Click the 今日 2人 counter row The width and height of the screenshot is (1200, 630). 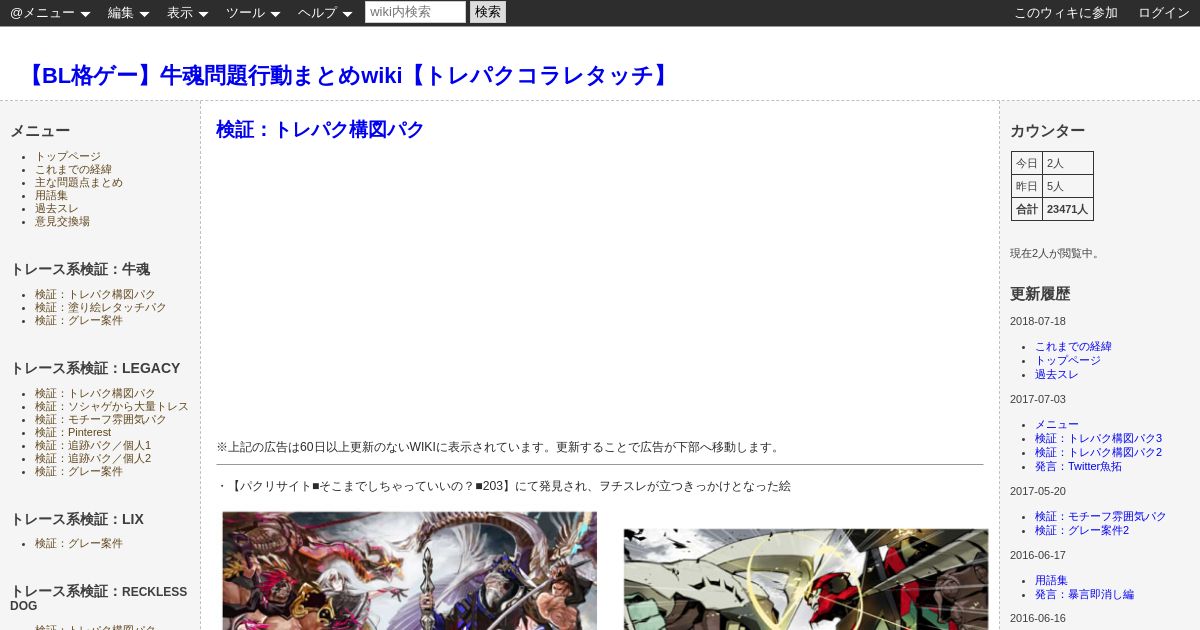(1052, 163)
